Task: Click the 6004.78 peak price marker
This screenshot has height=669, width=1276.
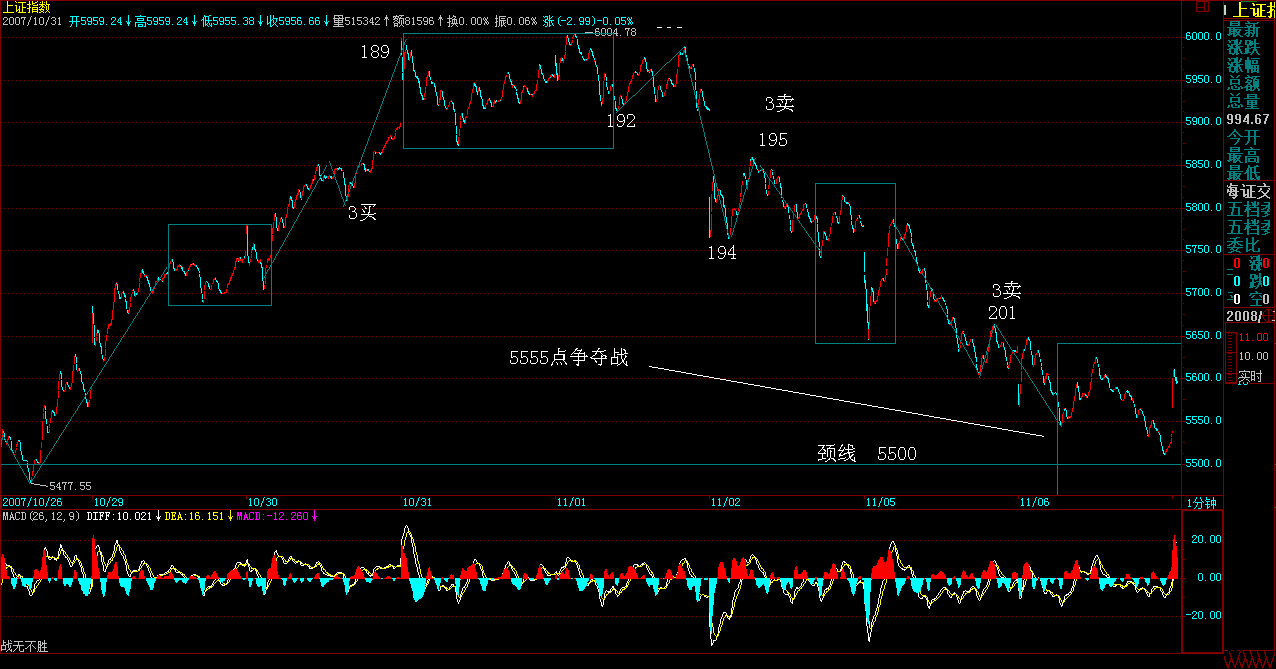Action: coord(614,32)
